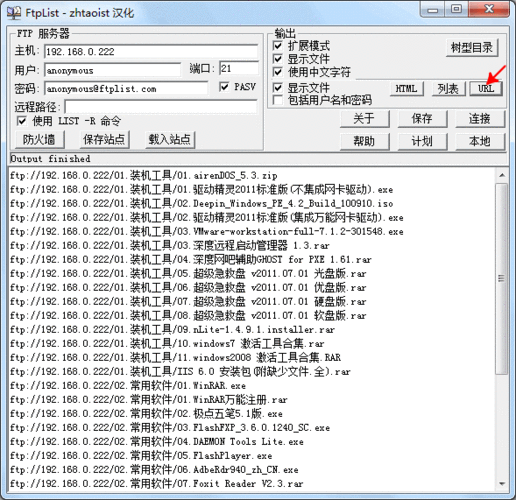
Task: Toggle 使用 LIST -R 命令 checkbox
Action: 22,121
